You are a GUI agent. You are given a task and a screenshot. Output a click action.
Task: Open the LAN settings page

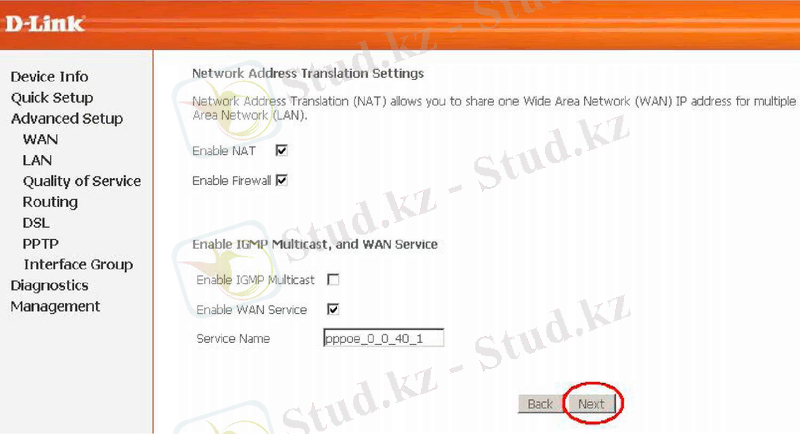tap(37, 160)
